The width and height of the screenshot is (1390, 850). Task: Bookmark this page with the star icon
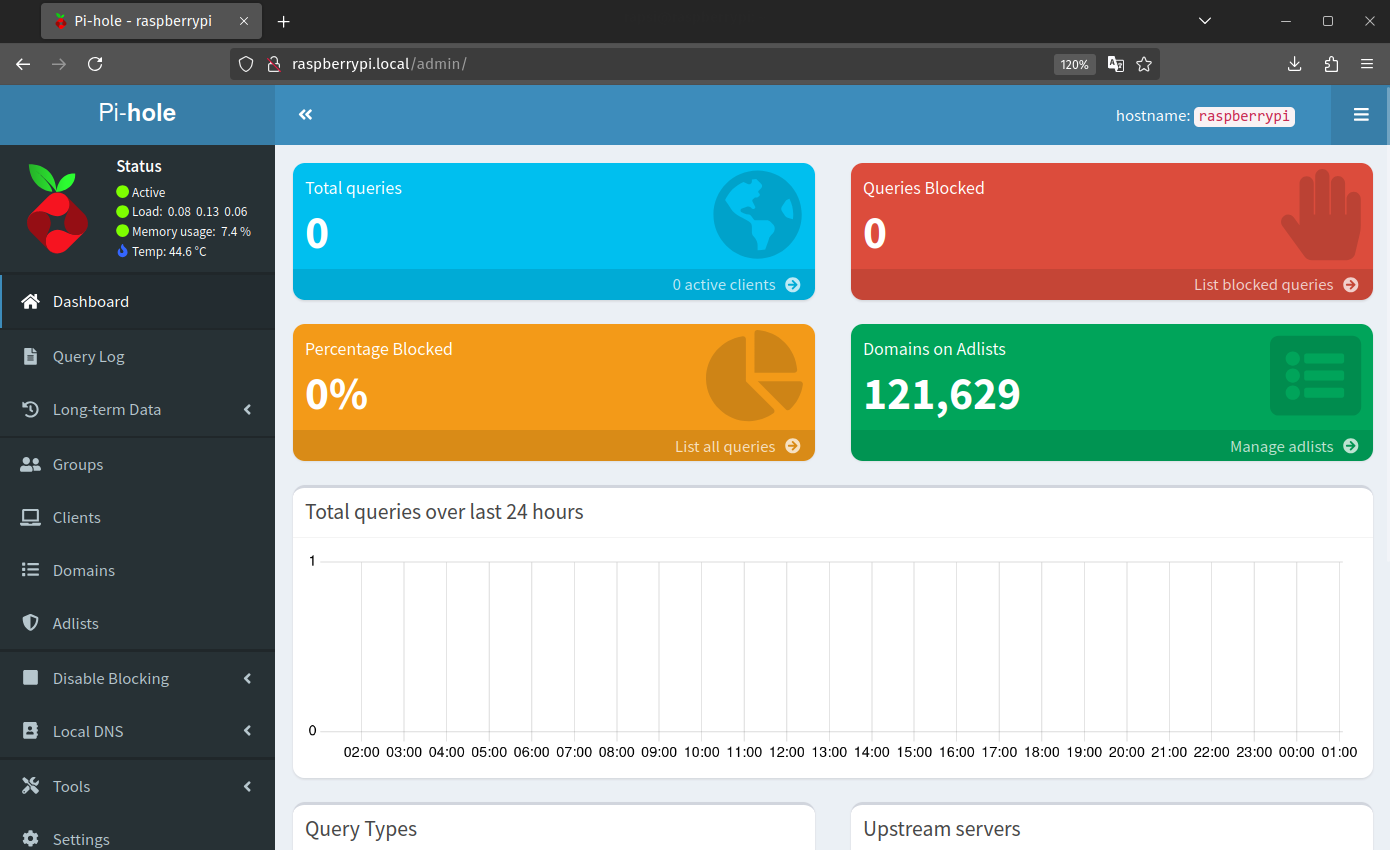coord(1144,64)
